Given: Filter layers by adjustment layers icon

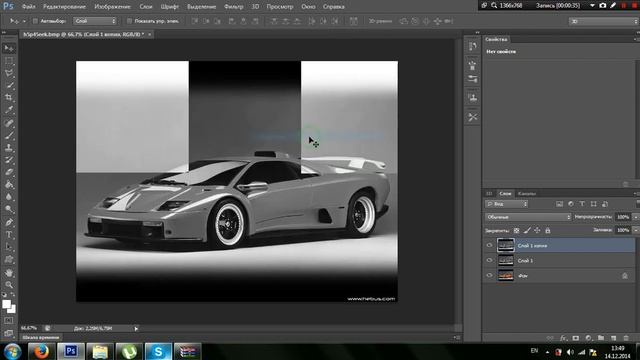Looking at the screenshot, I should 571,204.
